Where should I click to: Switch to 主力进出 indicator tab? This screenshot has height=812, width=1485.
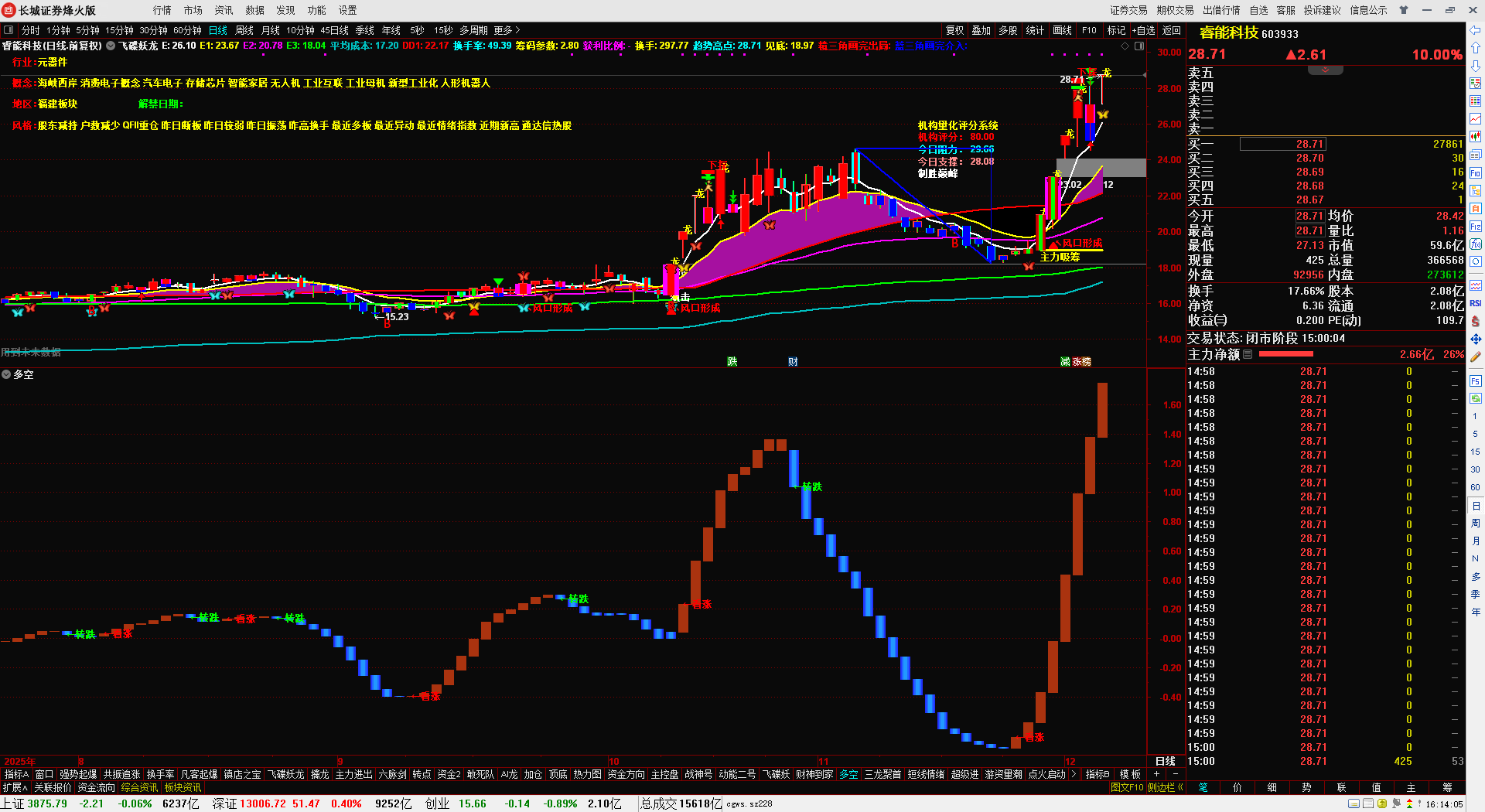353,774
